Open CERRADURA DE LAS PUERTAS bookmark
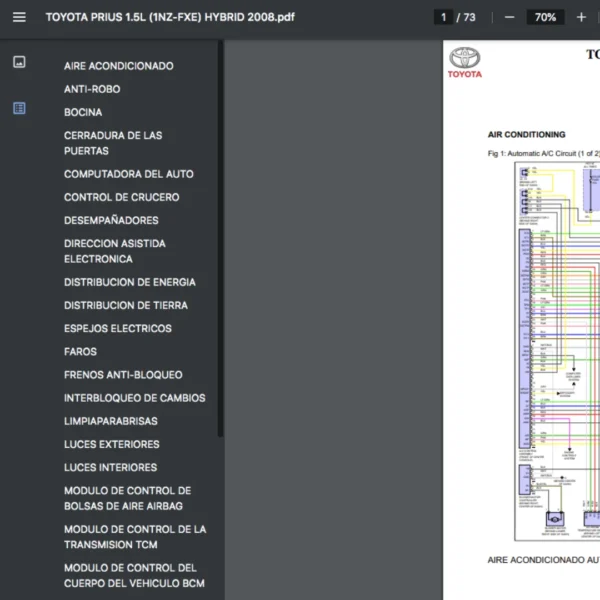The image size is (600, 600). 113,143
